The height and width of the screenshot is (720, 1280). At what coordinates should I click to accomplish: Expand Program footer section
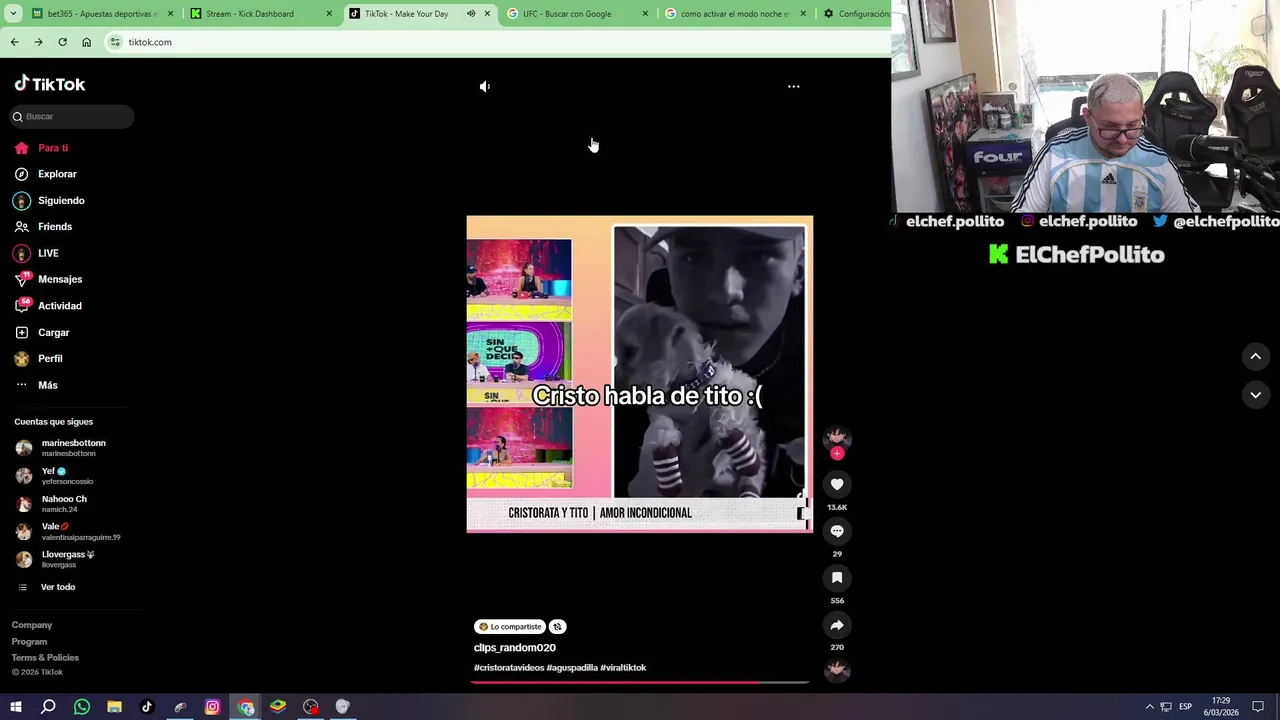[29, 642]
